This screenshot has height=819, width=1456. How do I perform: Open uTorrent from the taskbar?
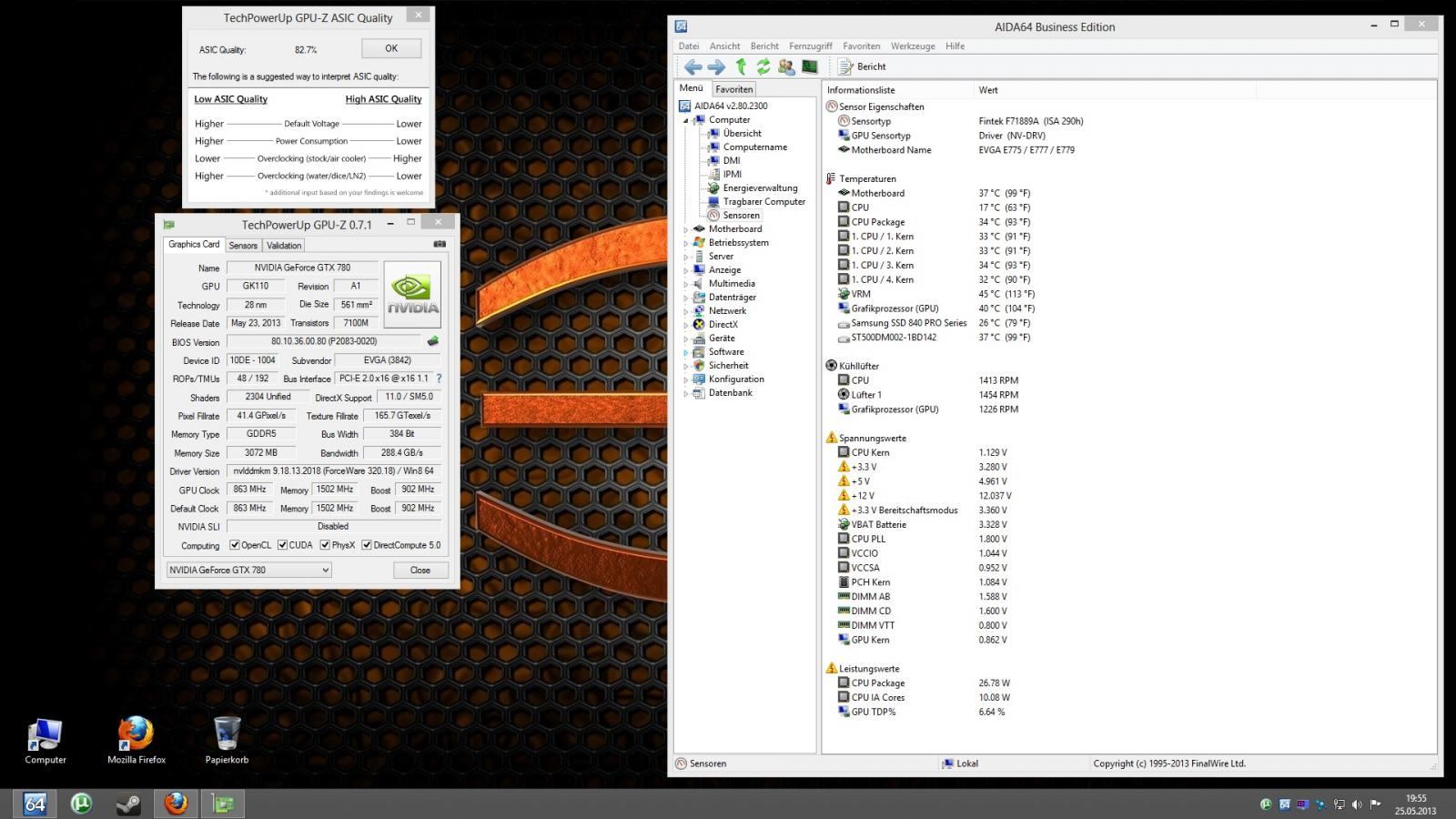(x=82, y=804)
